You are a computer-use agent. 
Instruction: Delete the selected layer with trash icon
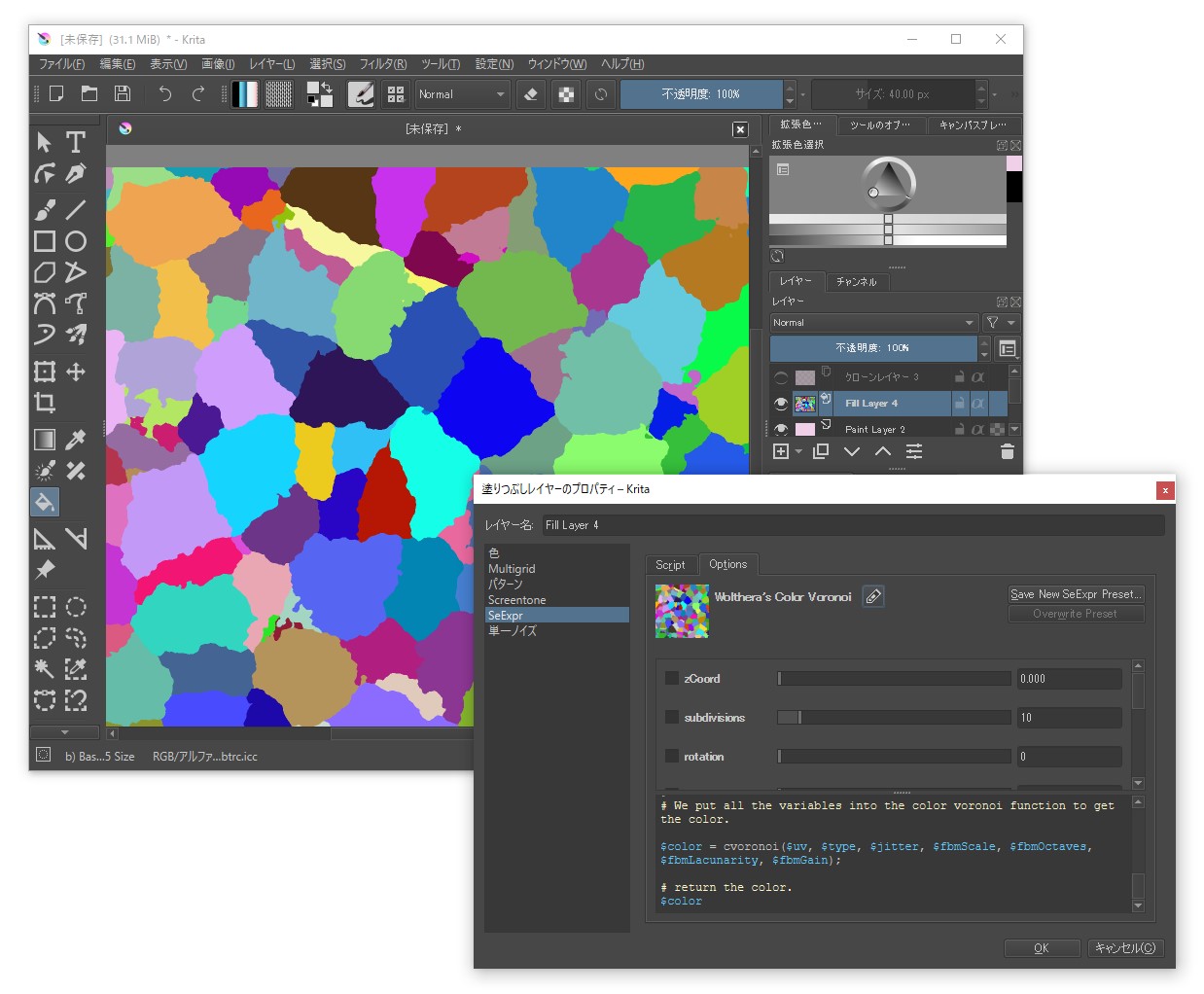1007,451
